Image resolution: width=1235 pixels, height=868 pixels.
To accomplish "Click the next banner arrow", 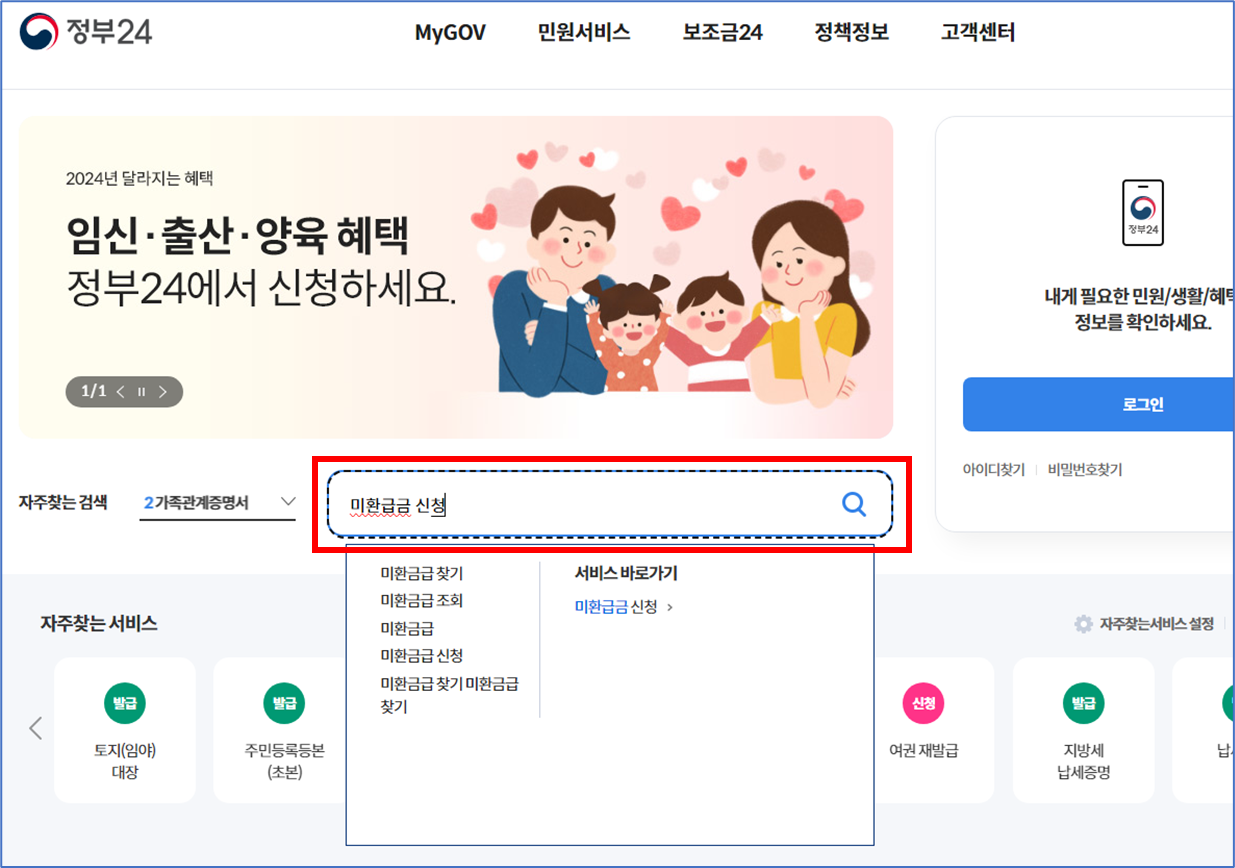I will [x=163, y=391].
